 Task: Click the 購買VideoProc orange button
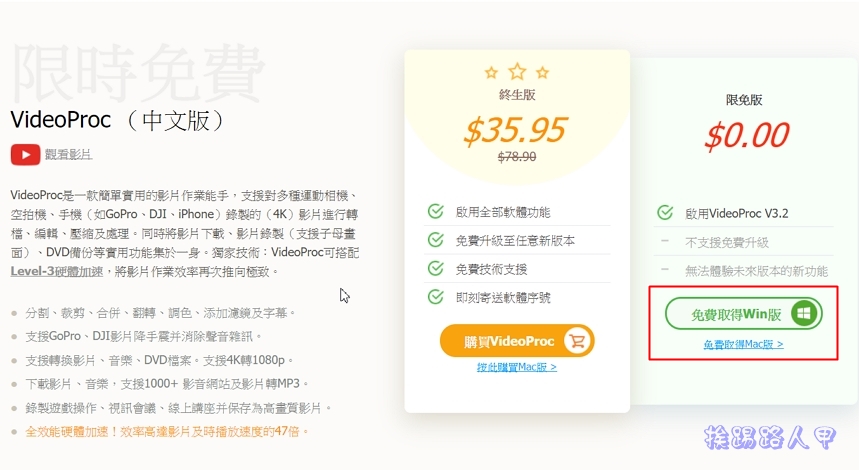517,341
